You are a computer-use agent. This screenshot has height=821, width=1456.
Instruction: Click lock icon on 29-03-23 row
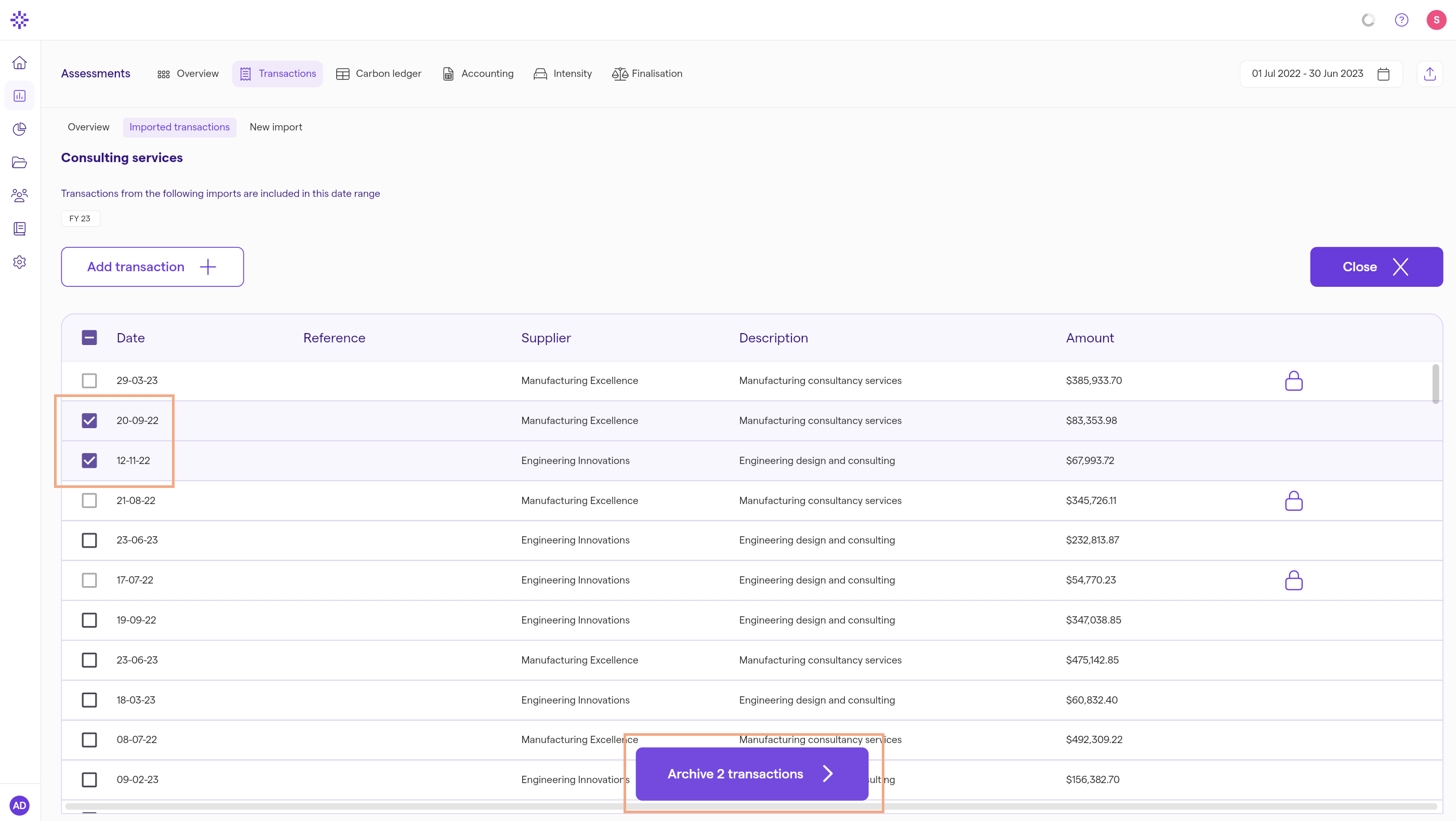click(x=1294, y=381)
